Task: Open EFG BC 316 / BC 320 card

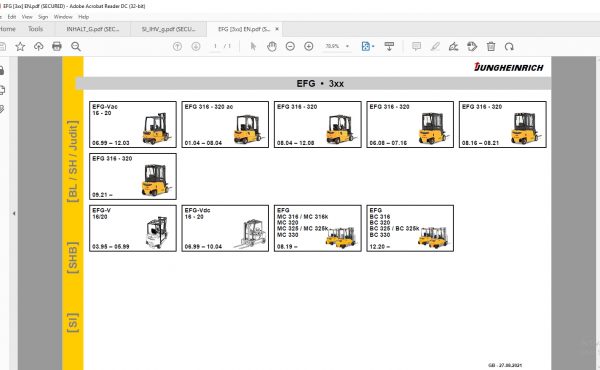Action: [x=410, y=228]
